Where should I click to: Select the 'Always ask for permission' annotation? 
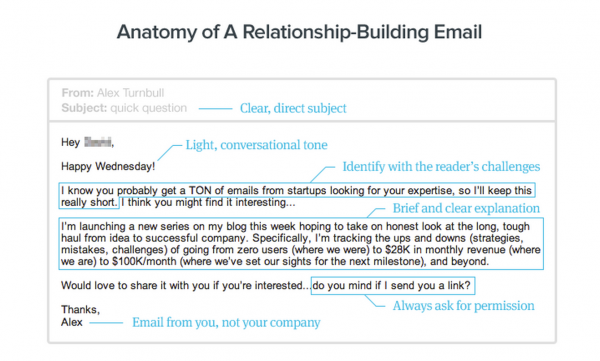pyautogui.click(x=463, y=306)
